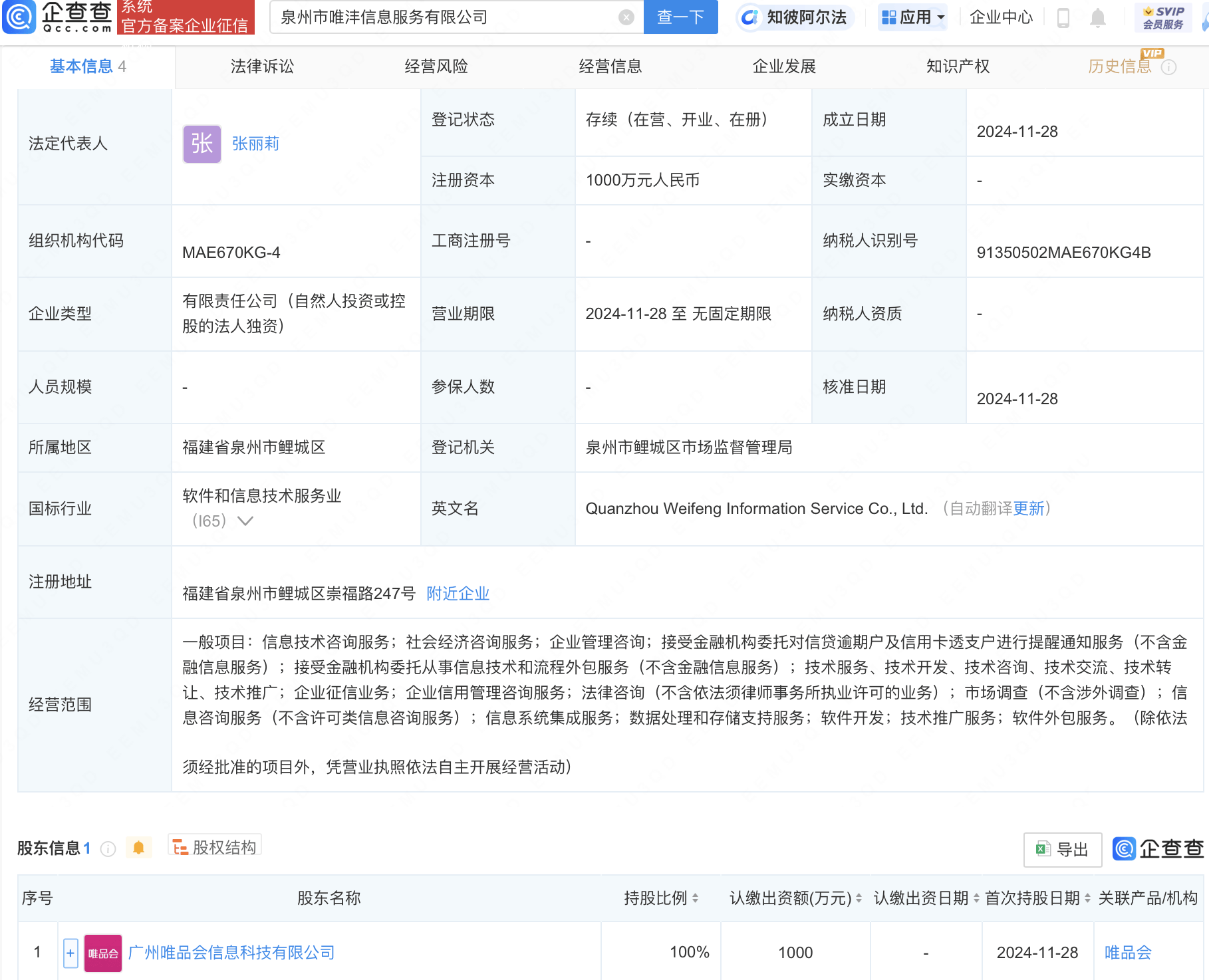Switch to 基本信息 tab
The image size is (1209, 980).
(88, 66)
